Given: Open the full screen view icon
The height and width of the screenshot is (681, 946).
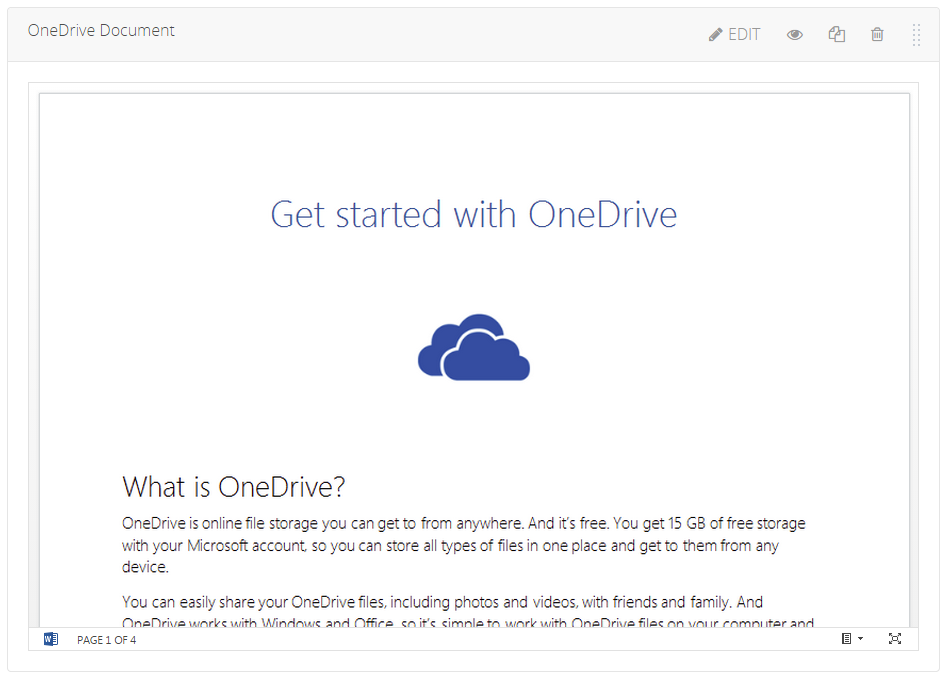Looking at the screenshot, I should coord(895,638).
